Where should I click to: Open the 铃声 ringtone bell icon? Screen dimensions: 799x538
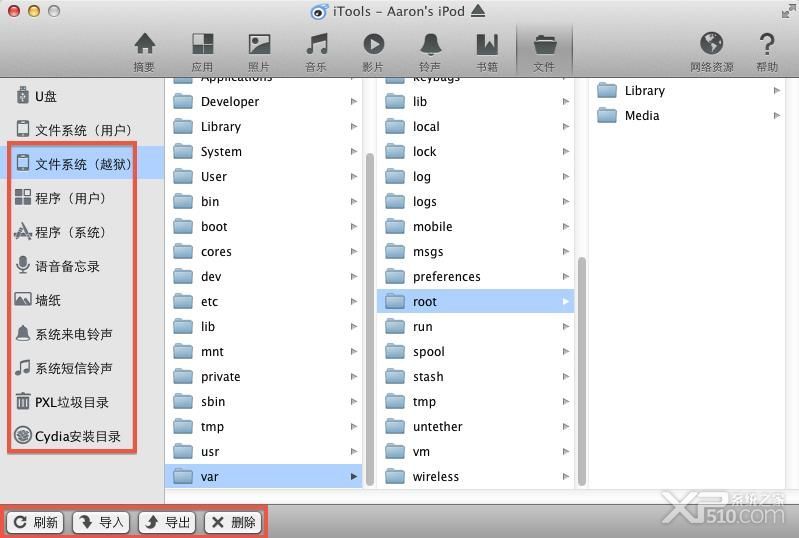(x=431, y=44)
